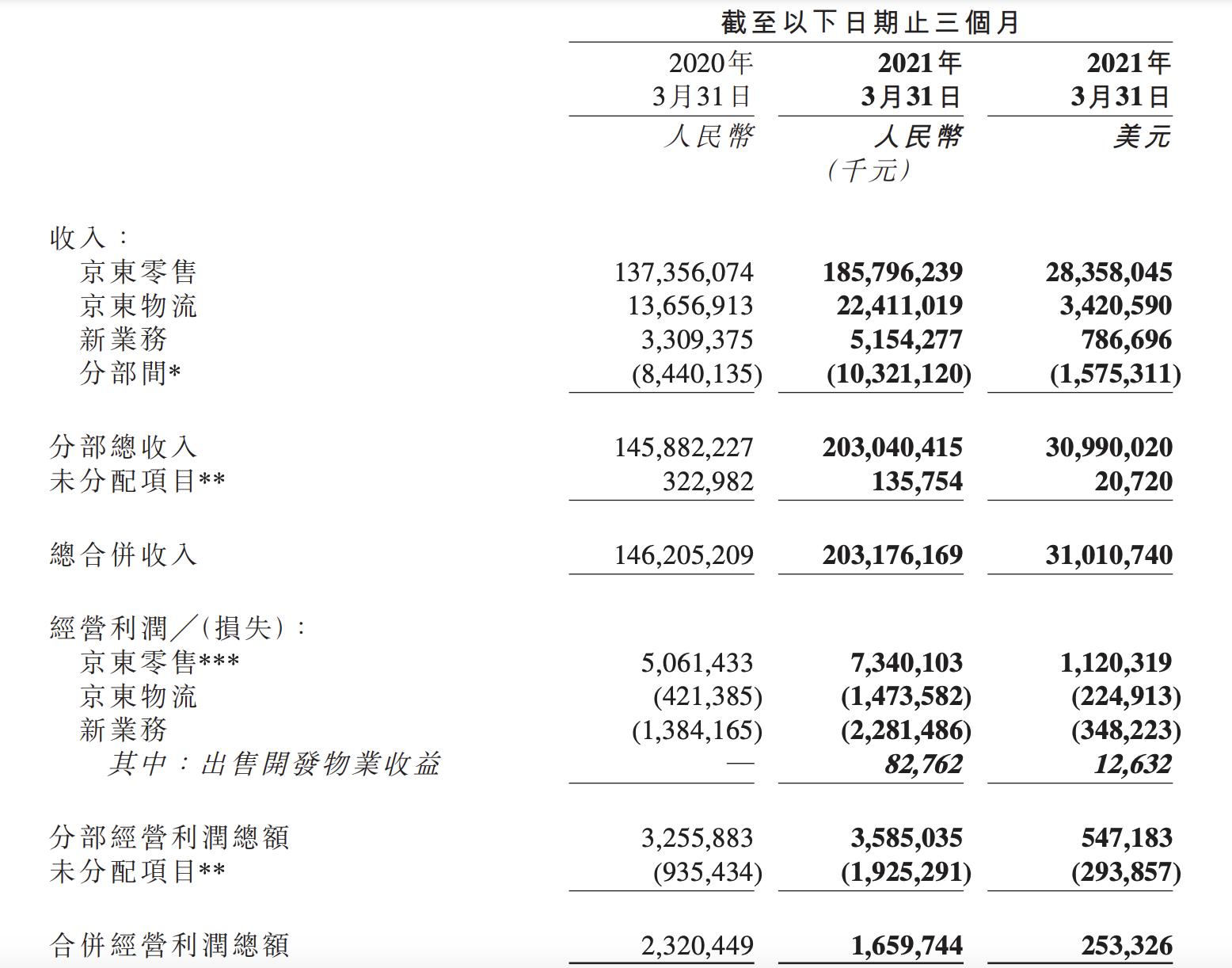
Task: Click the header 截至以下日期止三個月
Action: pos(870,22)
